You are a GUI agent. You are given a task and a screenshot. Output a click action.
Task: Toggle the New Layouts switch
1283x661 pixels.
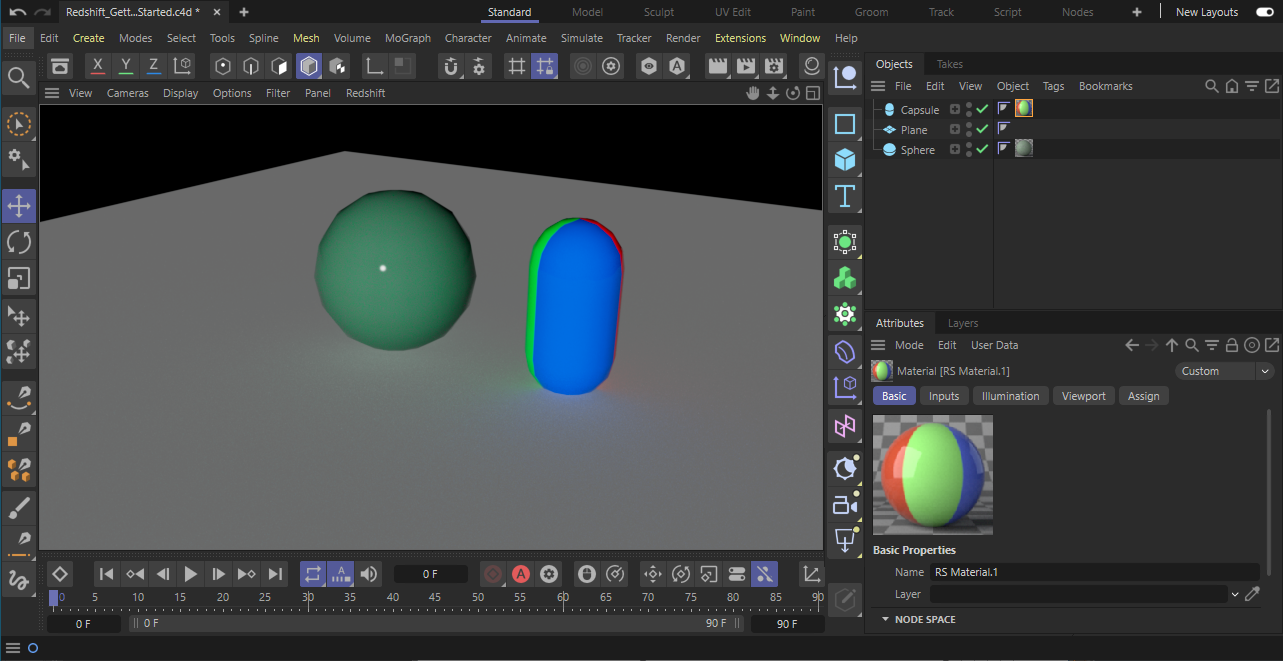pos(1264,12)
